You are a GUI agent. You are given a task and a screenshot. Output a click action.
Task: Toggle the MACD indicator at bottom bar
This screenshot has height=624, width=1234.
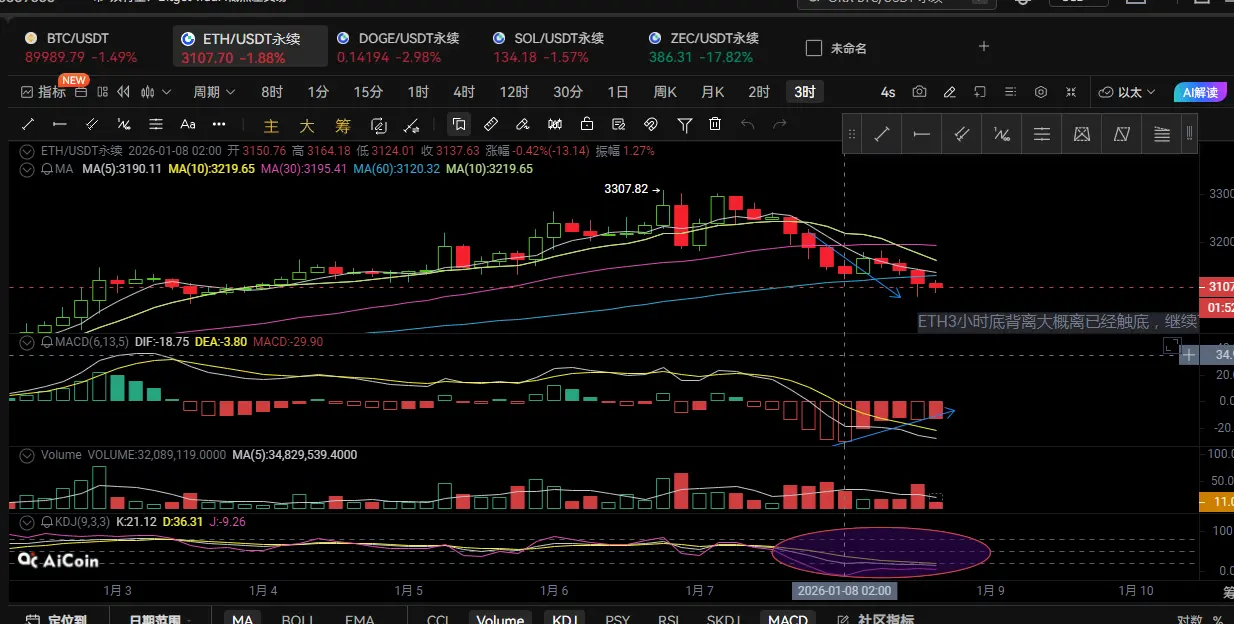tap(787, 620)
